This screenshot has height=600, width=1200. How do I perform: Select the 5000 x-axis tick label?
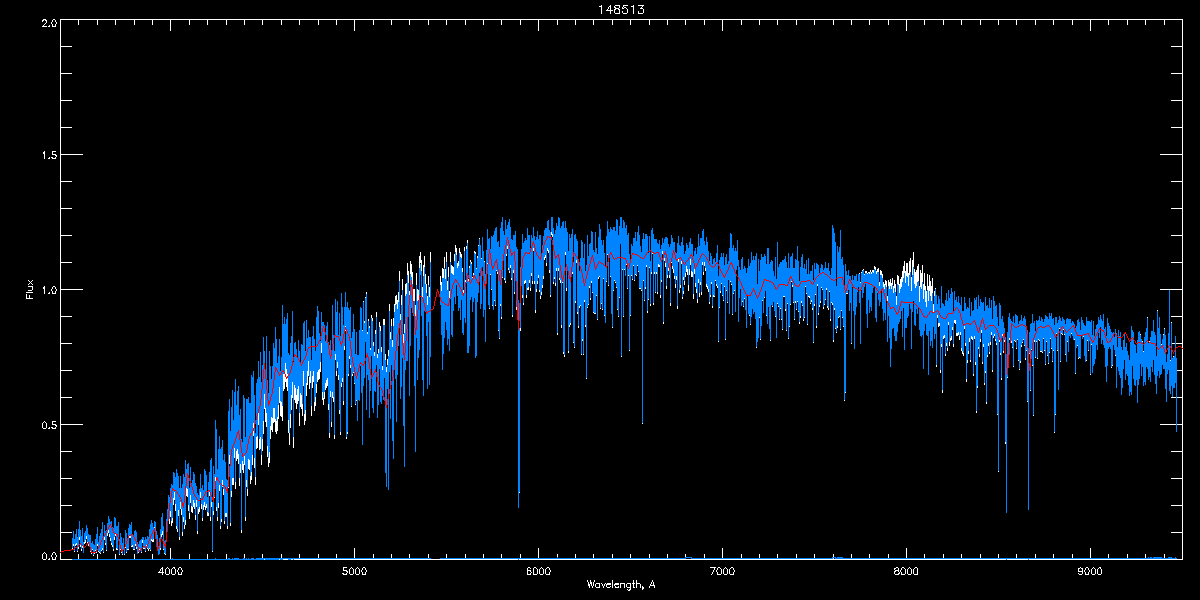point(354,572)
